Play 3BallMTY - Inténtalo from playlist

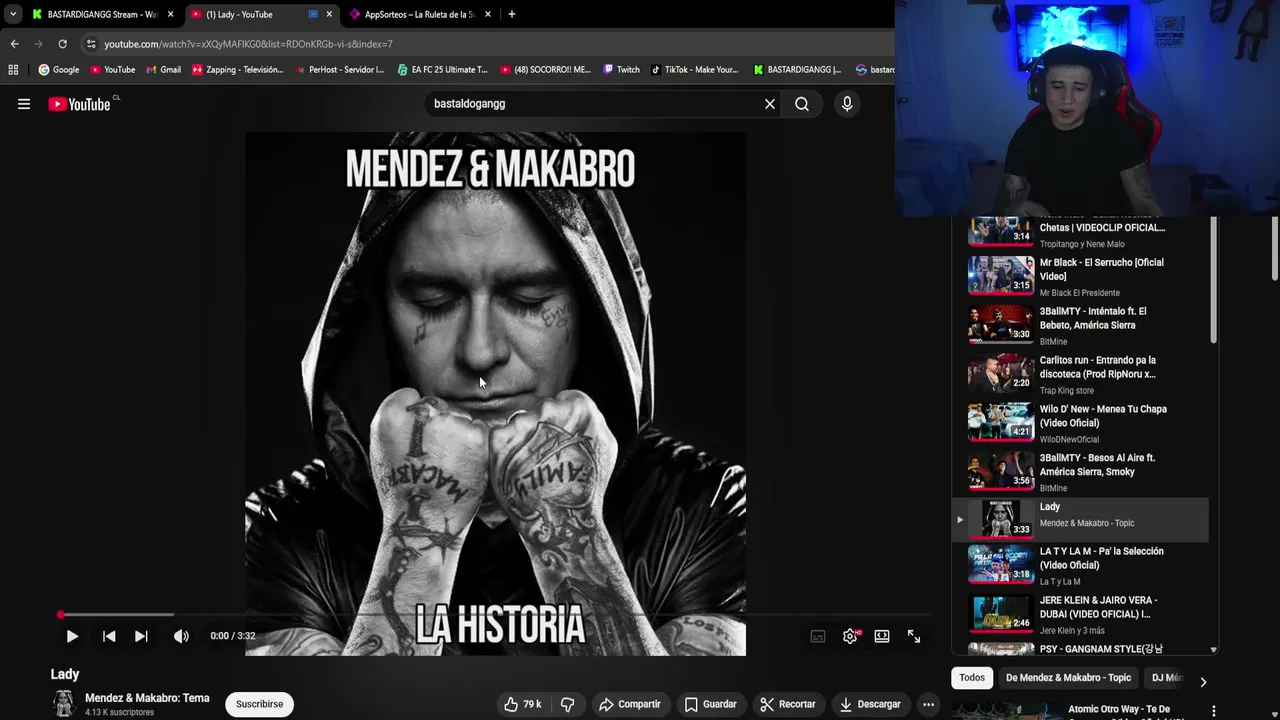[1080, 326]
